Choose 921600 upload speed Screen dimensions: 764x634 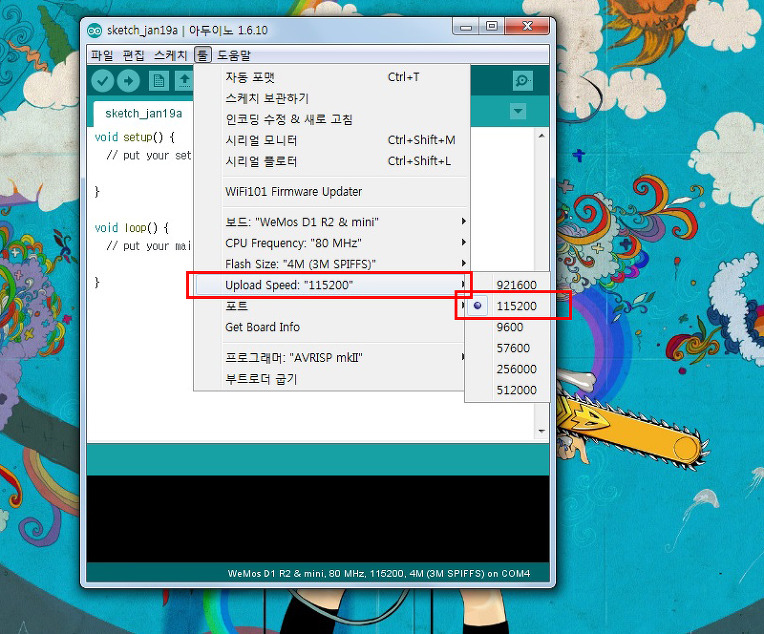507,285
